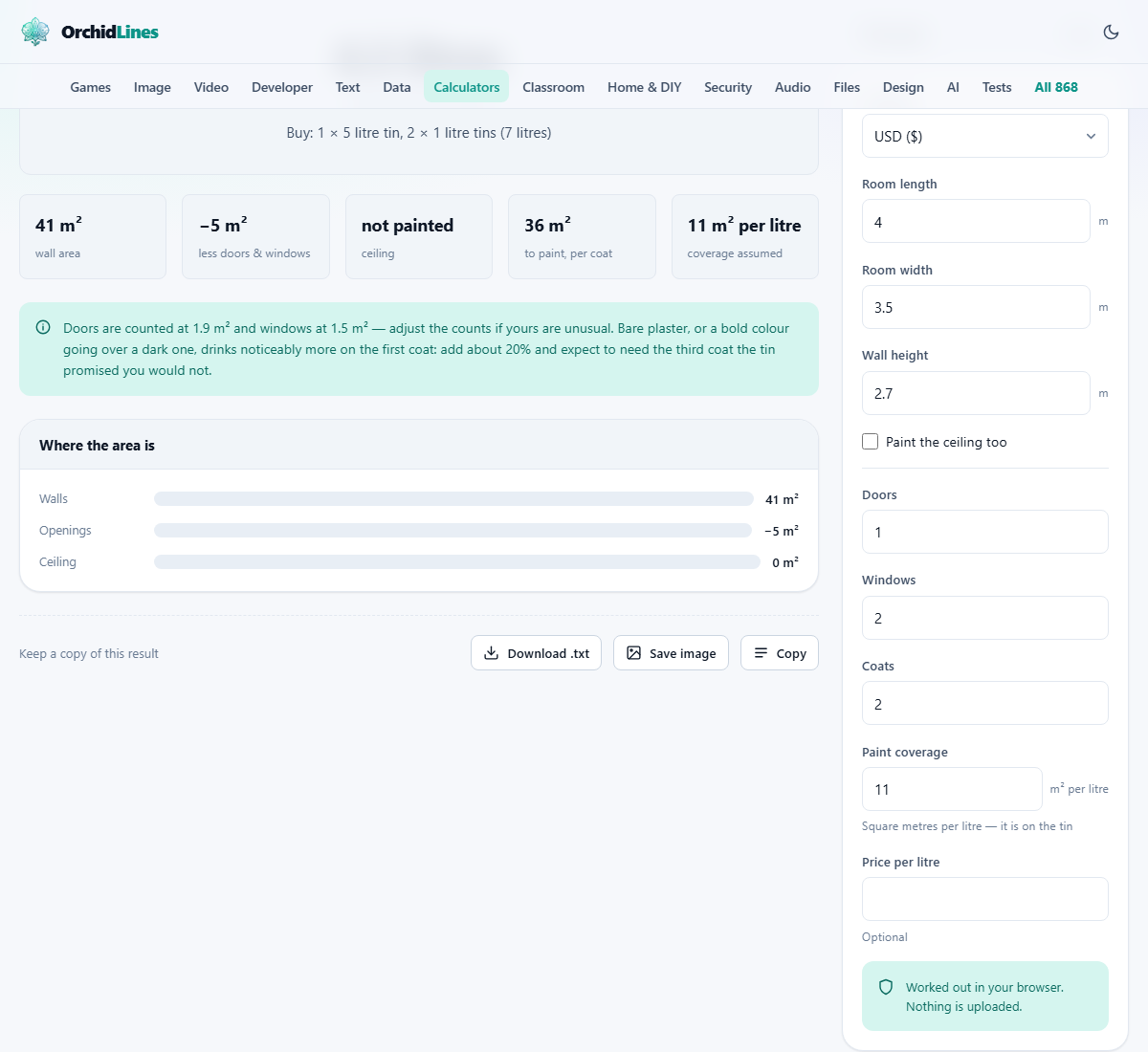Click the Wall height input
Image resolution: width=1148 pixels, height=1052 pixels.
point(976,393)
